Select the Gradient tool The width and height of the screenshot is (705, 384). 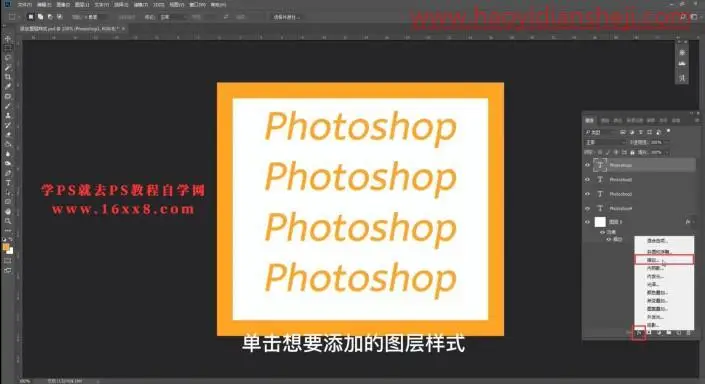point(8,144)
